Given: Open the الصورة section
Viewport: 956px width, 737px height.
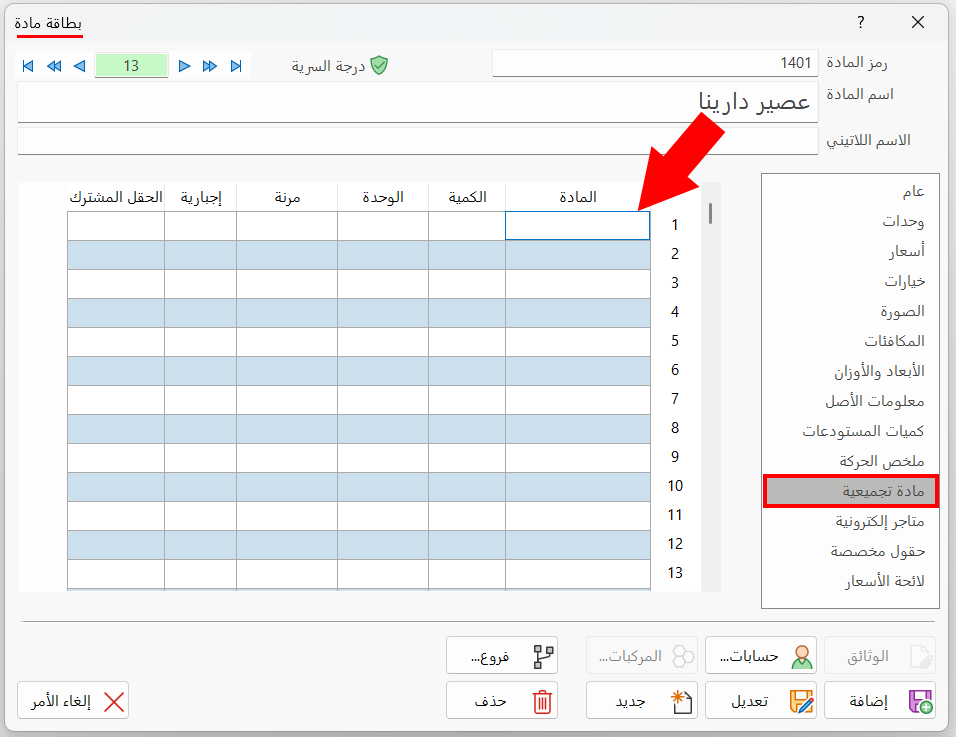Looking at the screenshot, I should tap(851, 311).
